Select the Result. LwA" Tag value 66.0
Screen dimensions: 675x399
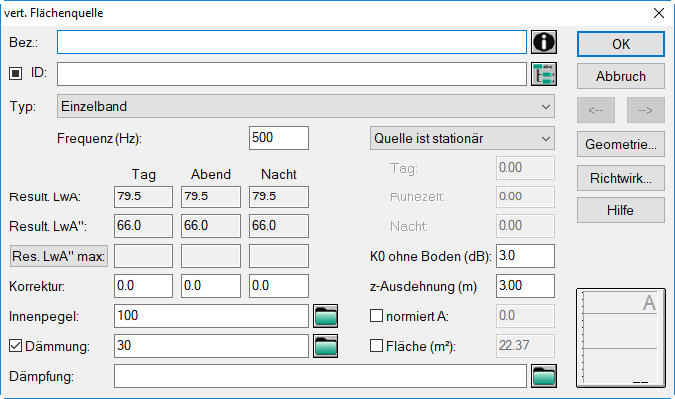pyautogui.click(x=143, y=226)
